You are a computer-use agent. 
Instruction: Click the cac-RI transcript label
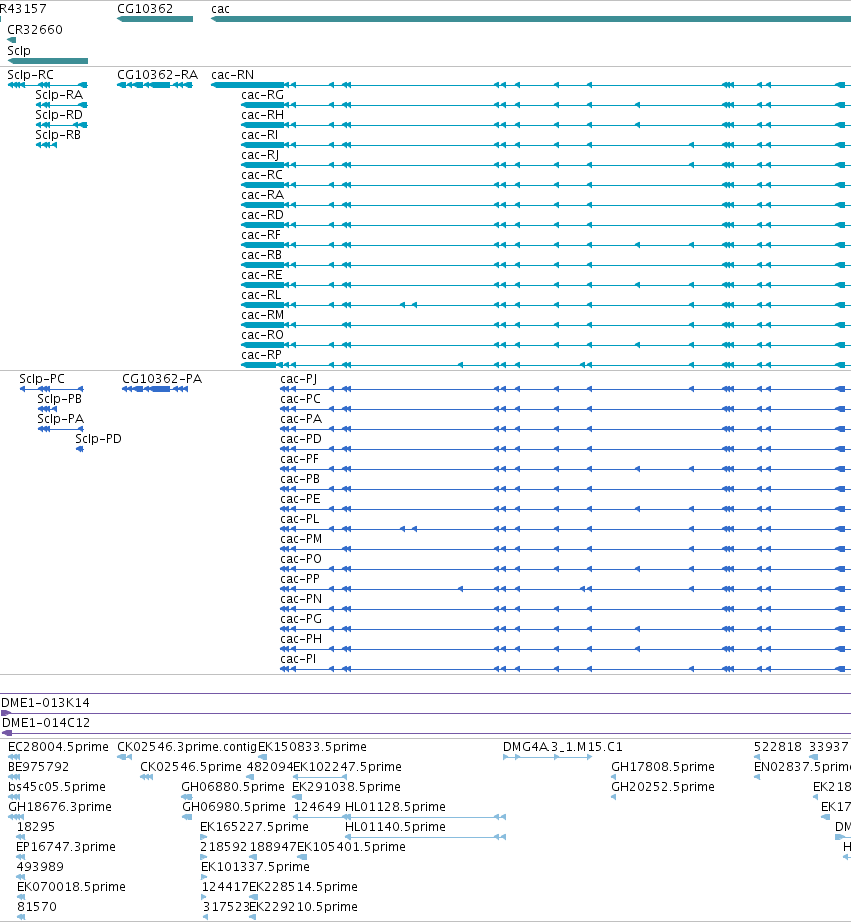click(x=259, y=135)
